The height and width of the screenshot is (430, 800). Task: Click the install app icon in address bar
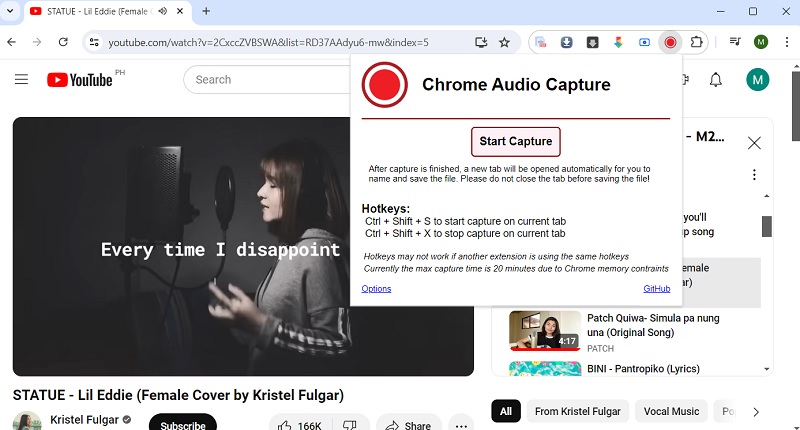coord(481,42)
